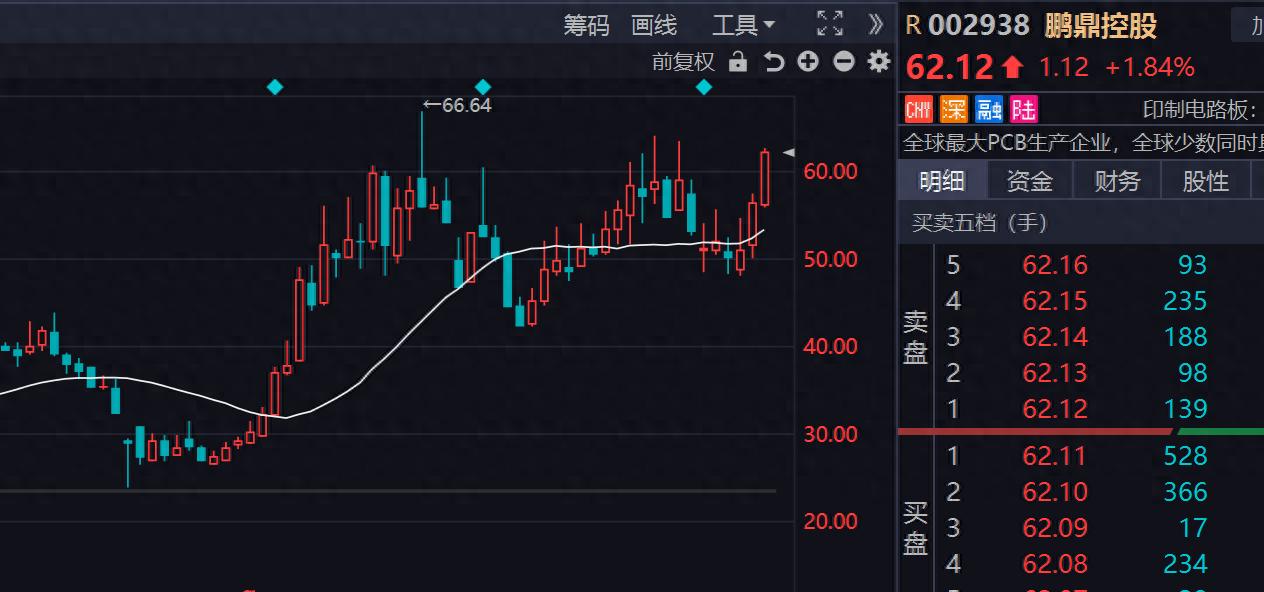The height and width of the screenshot is (592, 1264).
Task: Click the red CNY currency tag
Action: pyautogui.click(x=918, y=109)
